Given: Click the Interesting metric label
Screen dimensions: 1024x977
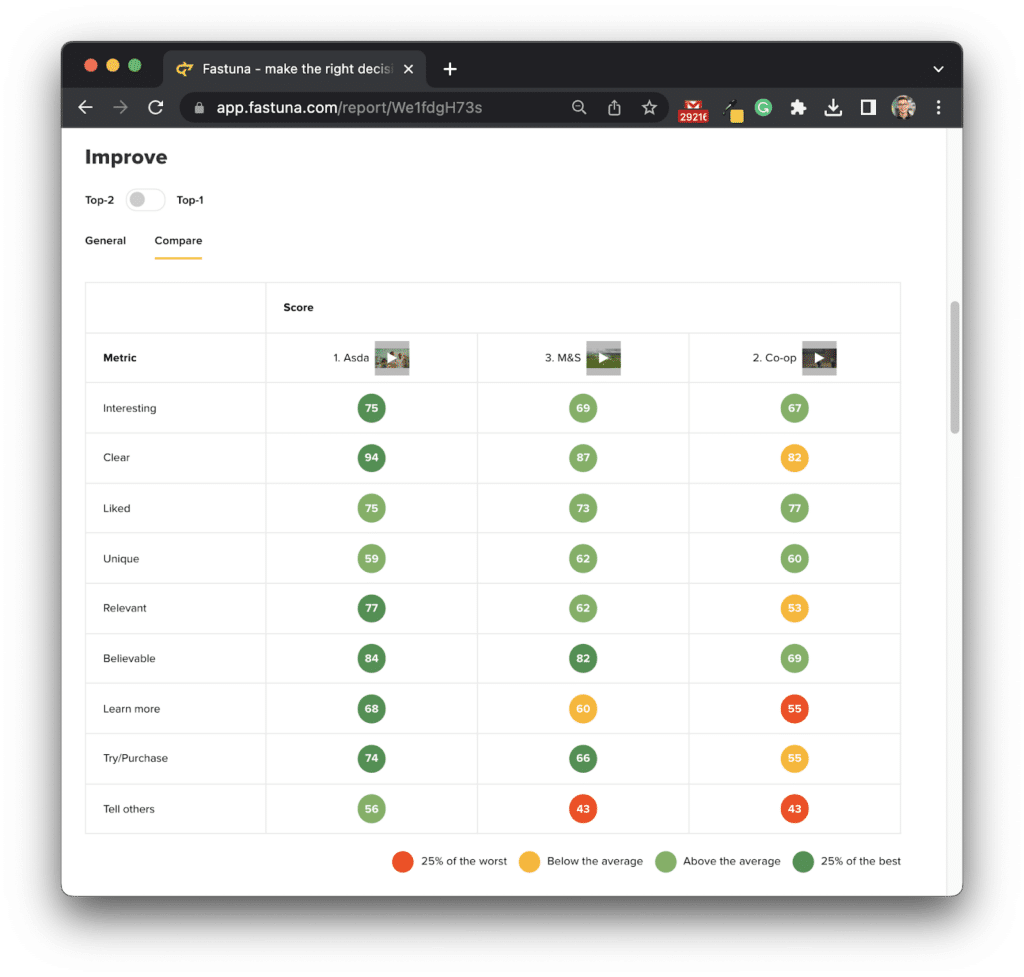Looking at the screenshot, I should pyautogui.click(x=129, y=408).
